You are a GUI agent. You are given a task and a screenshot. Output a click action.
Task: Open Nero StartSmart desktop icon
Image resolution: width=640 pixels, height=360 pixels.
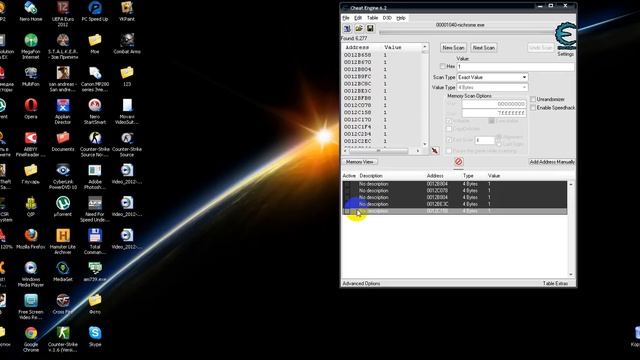click(95, 111)
